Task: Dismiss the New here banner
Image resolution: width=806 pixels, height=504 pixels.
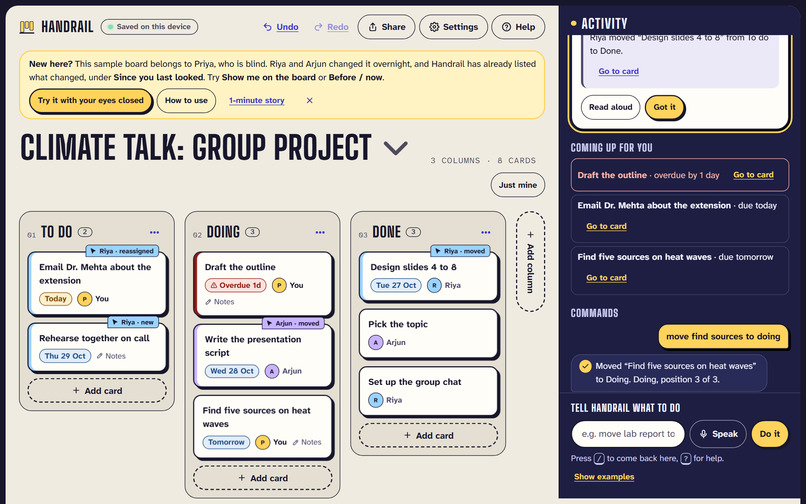Action: point(309,100)
